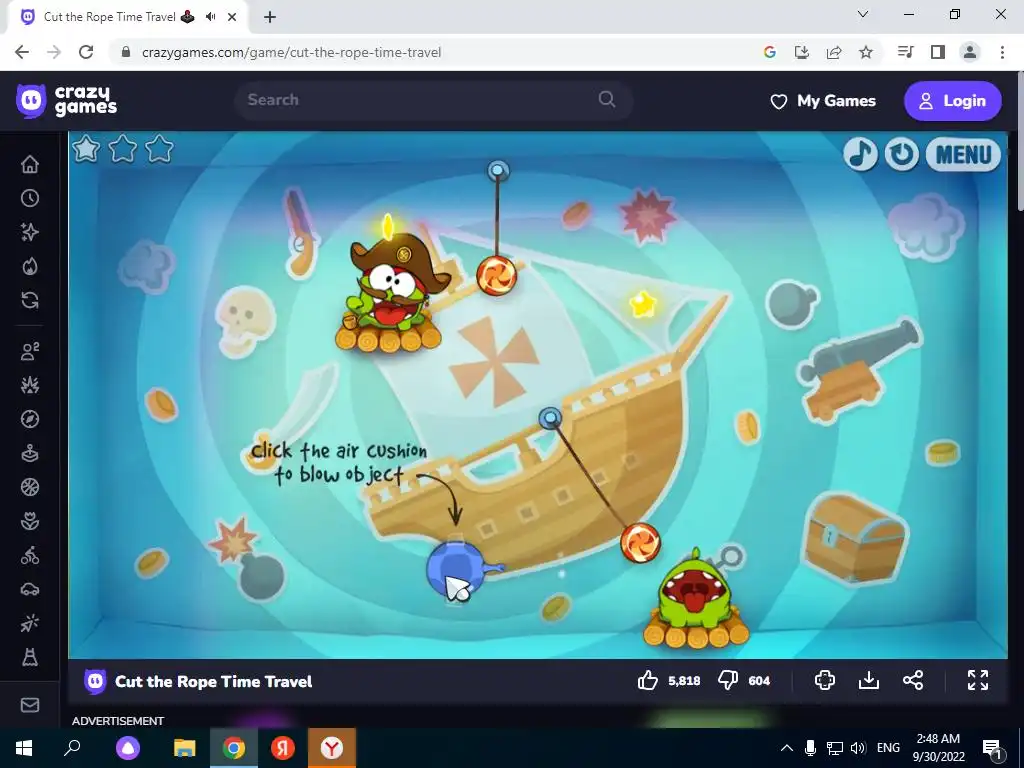1024x768 pixels.
Task: Open the Car games sidebar icon
Action: coord(30,590)
